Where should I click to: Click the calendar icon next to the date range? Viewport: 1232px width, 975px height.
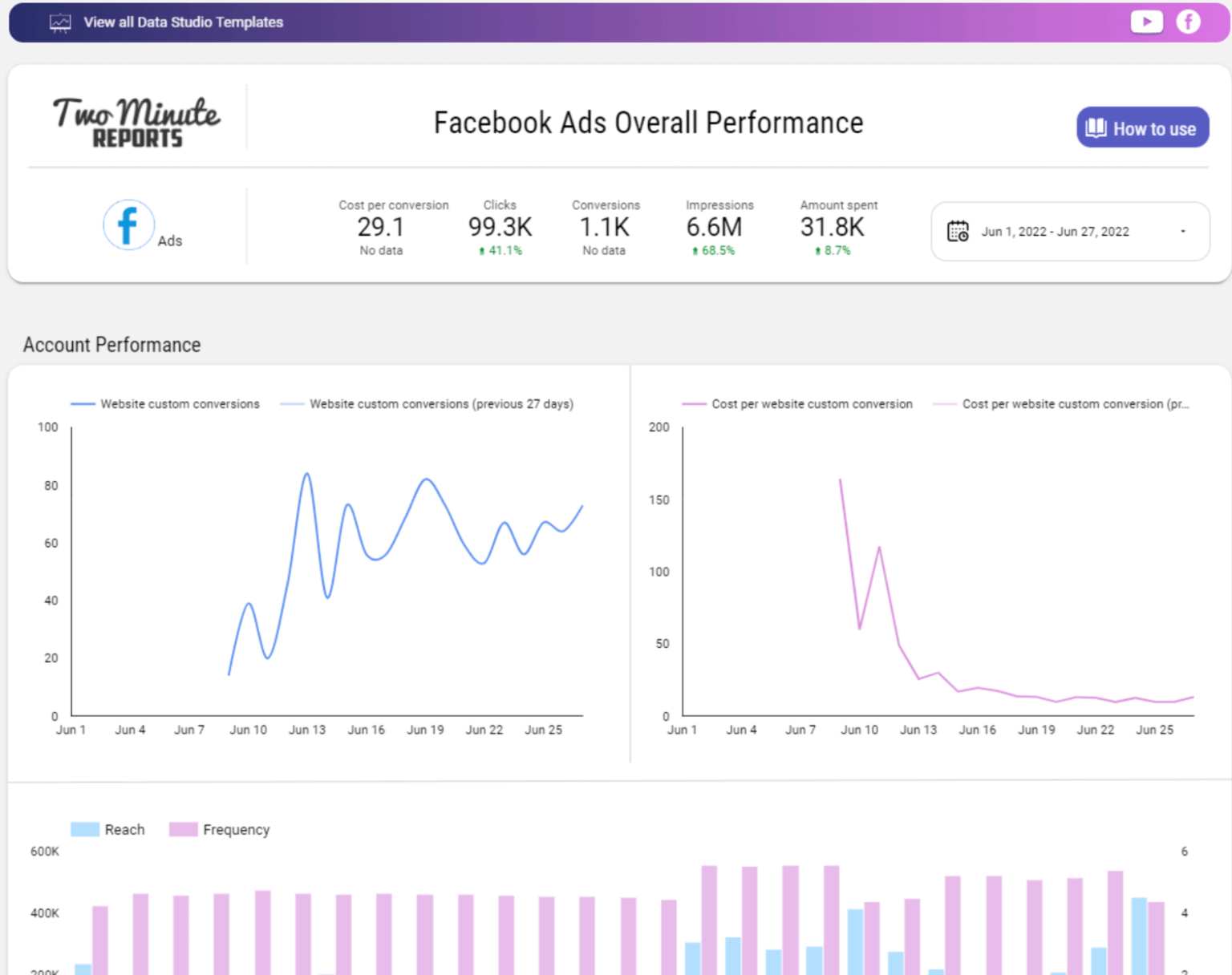coord(958,232)
